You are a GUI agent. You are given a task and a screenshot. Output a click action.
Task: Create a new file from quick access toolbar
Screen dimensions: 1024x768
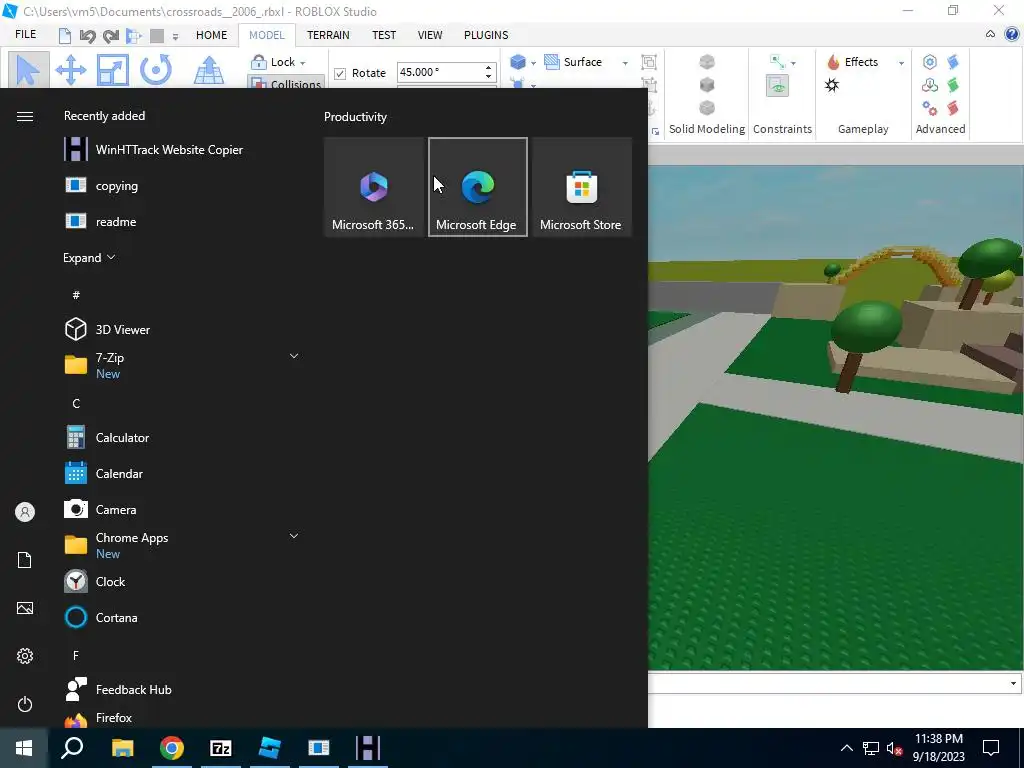click(x=65, y=36)
